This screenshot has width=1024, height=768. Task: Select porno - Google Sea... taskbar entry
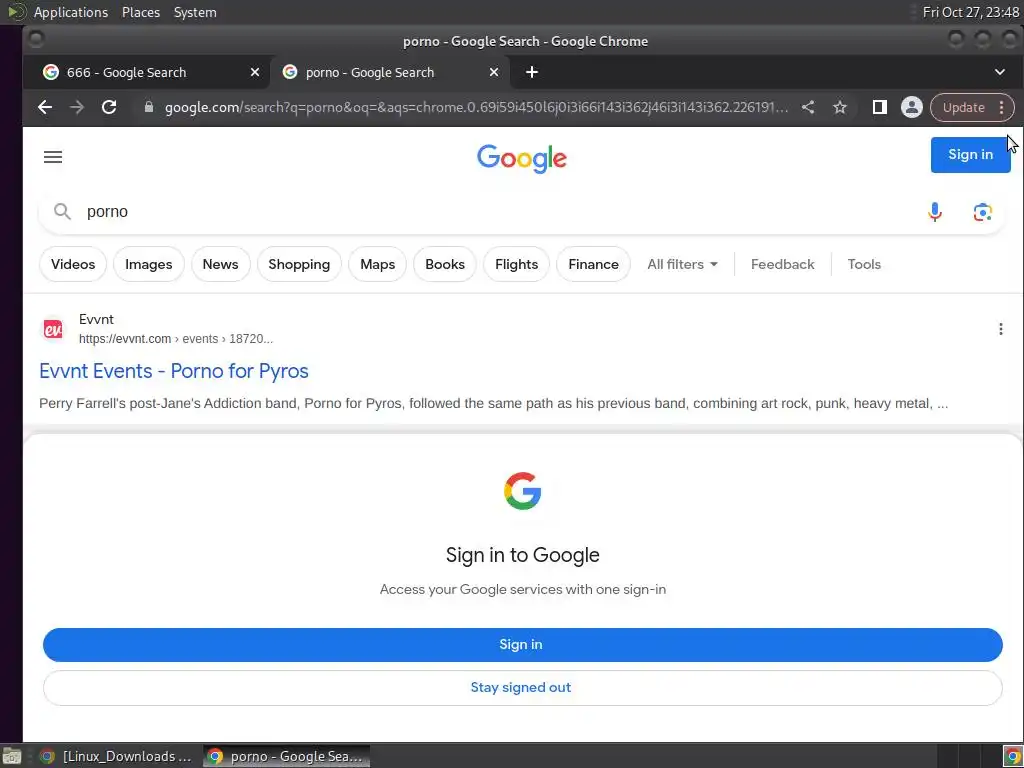pyautogui.click(x=286, y=756)
